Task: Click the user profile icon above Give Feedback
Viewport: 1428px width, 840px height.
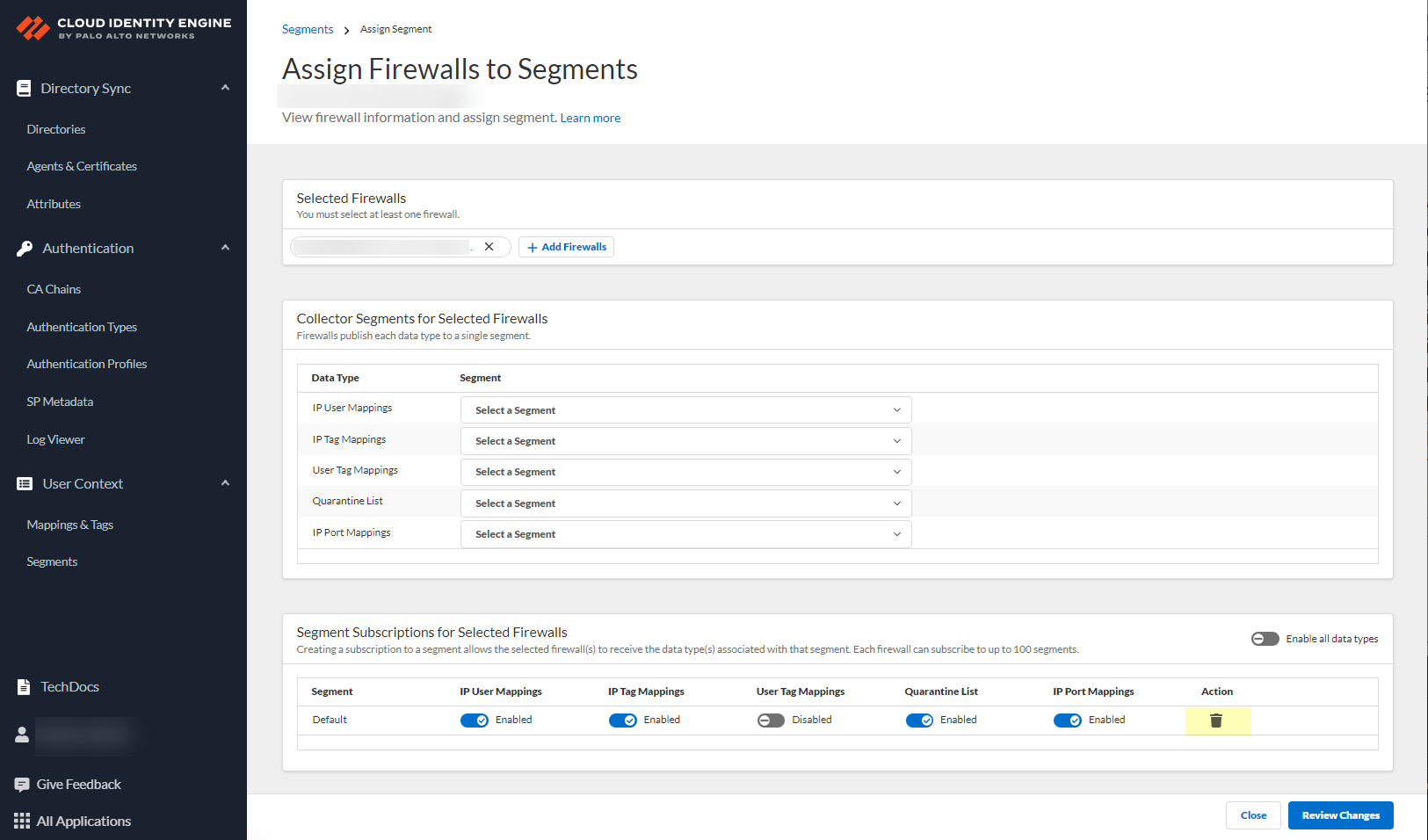Action: [22, 735]
